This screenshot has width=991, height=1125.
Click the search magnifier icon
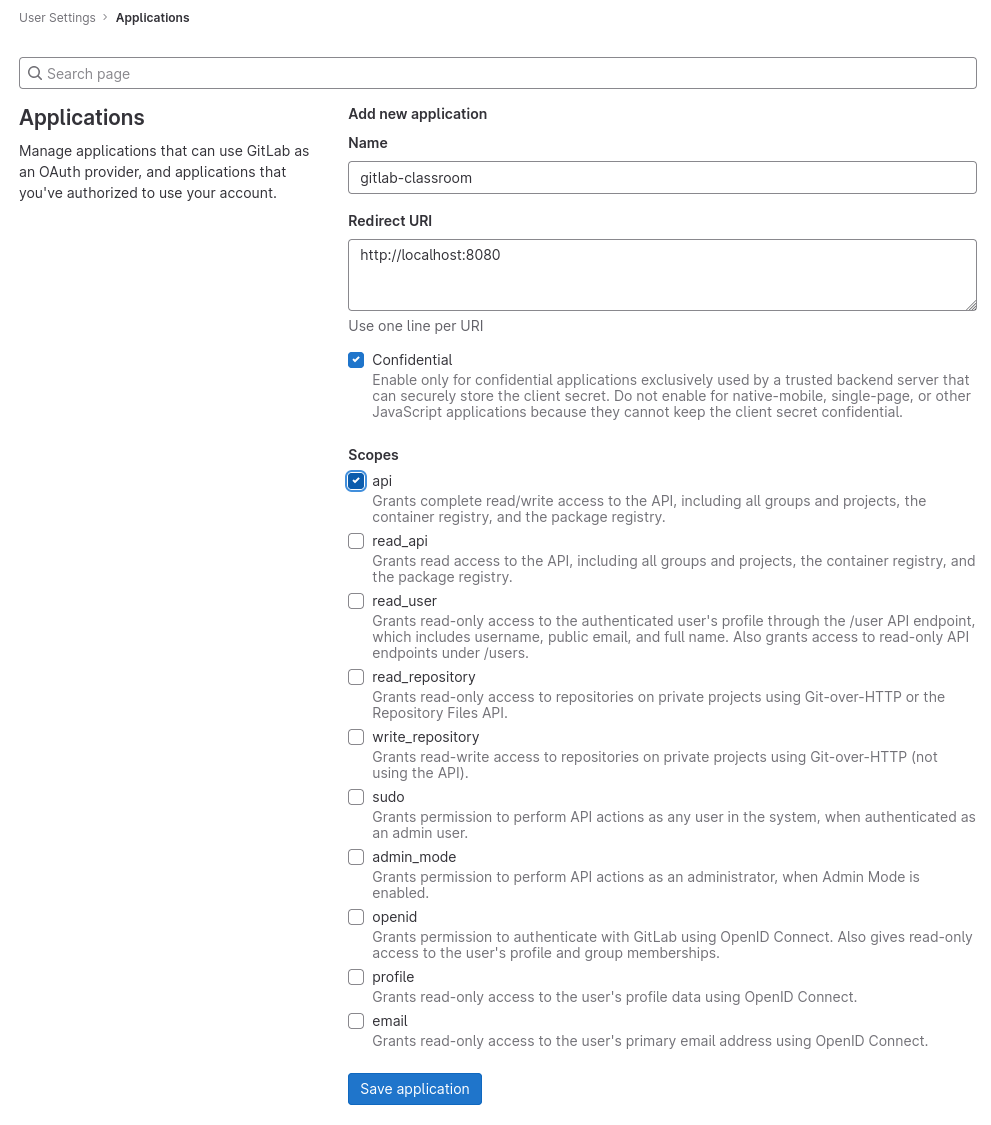coord(35,73)
